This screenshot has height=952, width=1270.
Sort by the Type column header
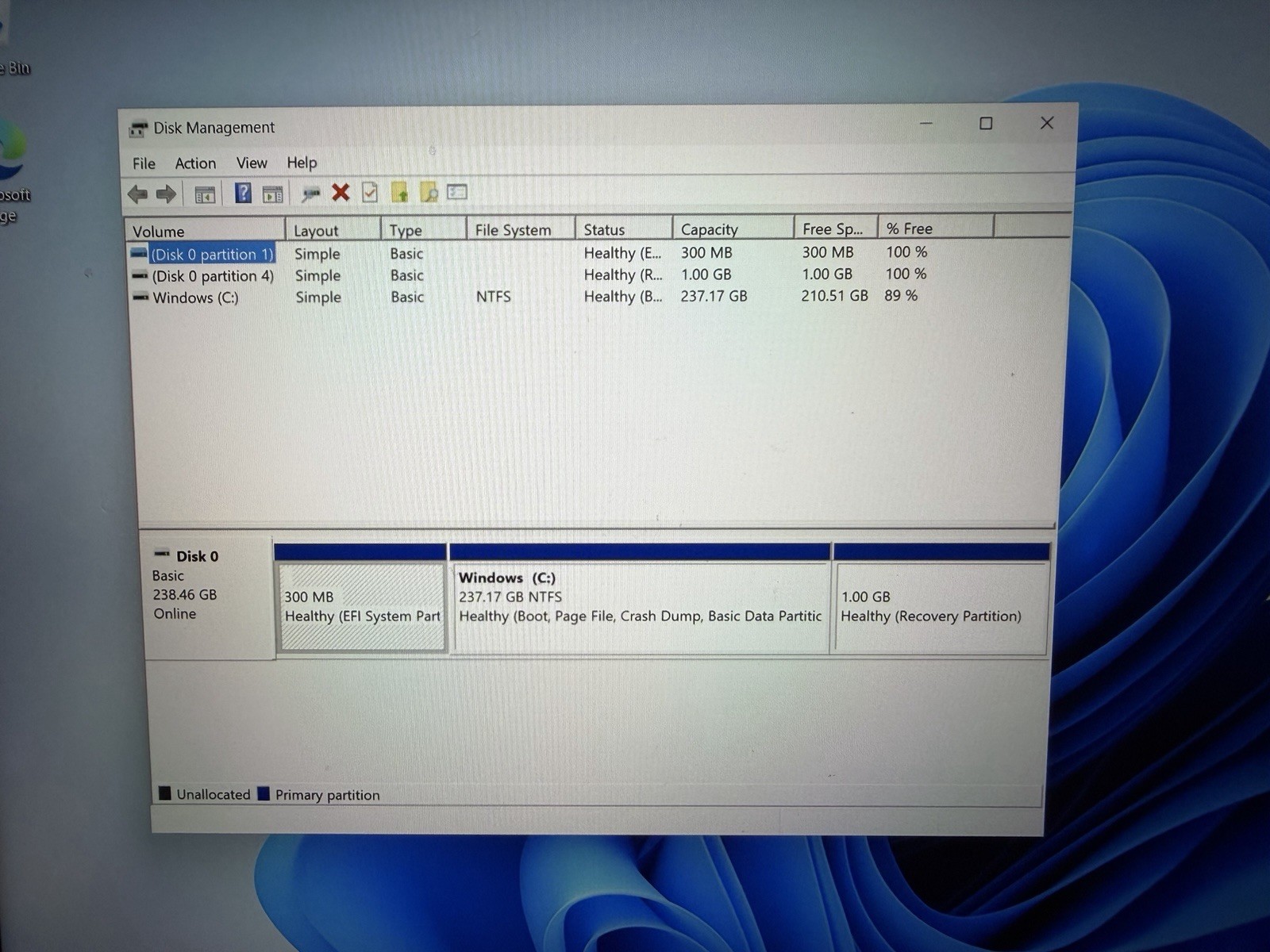click(x=424, y=230)
